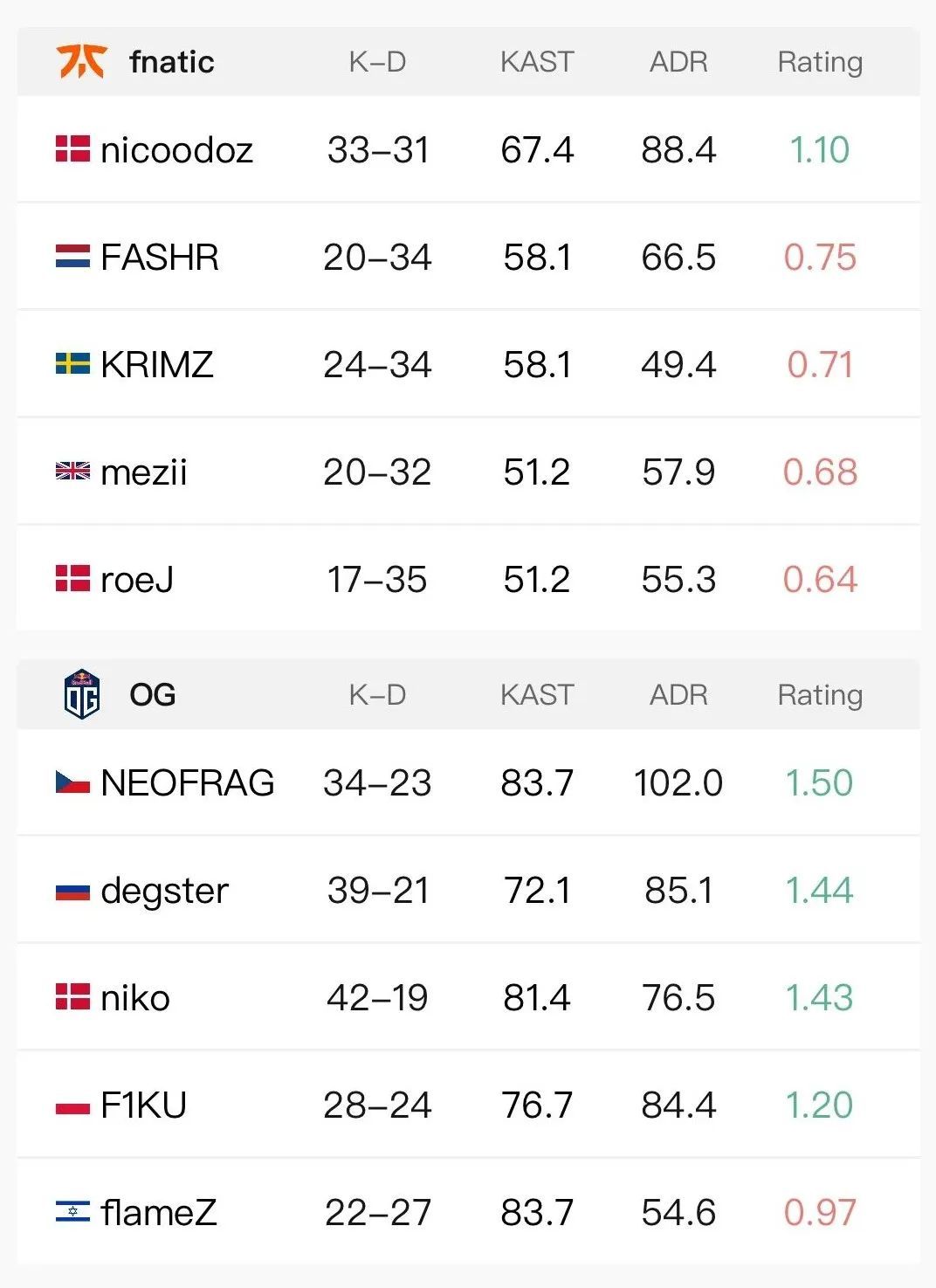This screenshot has width=936, height=1288.
Task: Click the KAST header in the fnatic table
Action: tap(537, 62)
